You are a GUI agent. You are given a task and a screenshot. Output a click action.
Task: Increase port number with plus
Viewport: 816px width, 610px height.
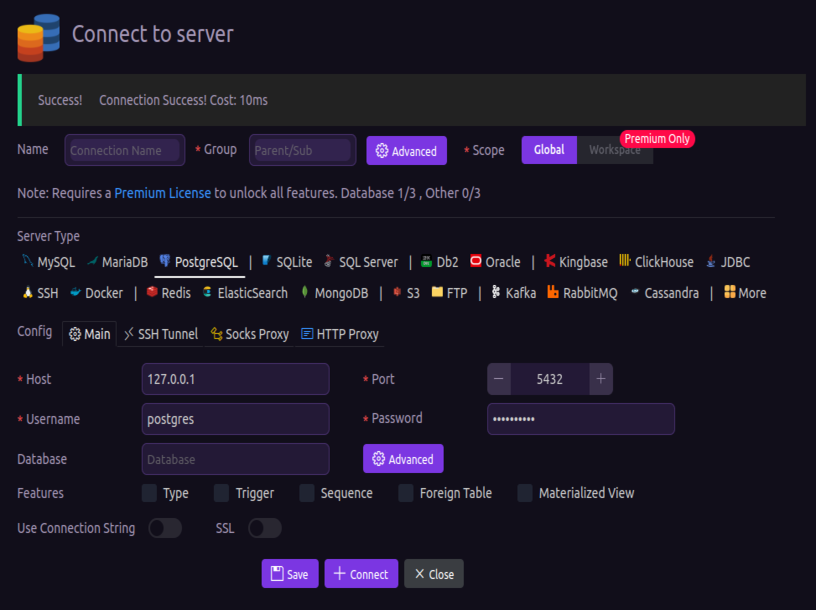click(601, 379)
